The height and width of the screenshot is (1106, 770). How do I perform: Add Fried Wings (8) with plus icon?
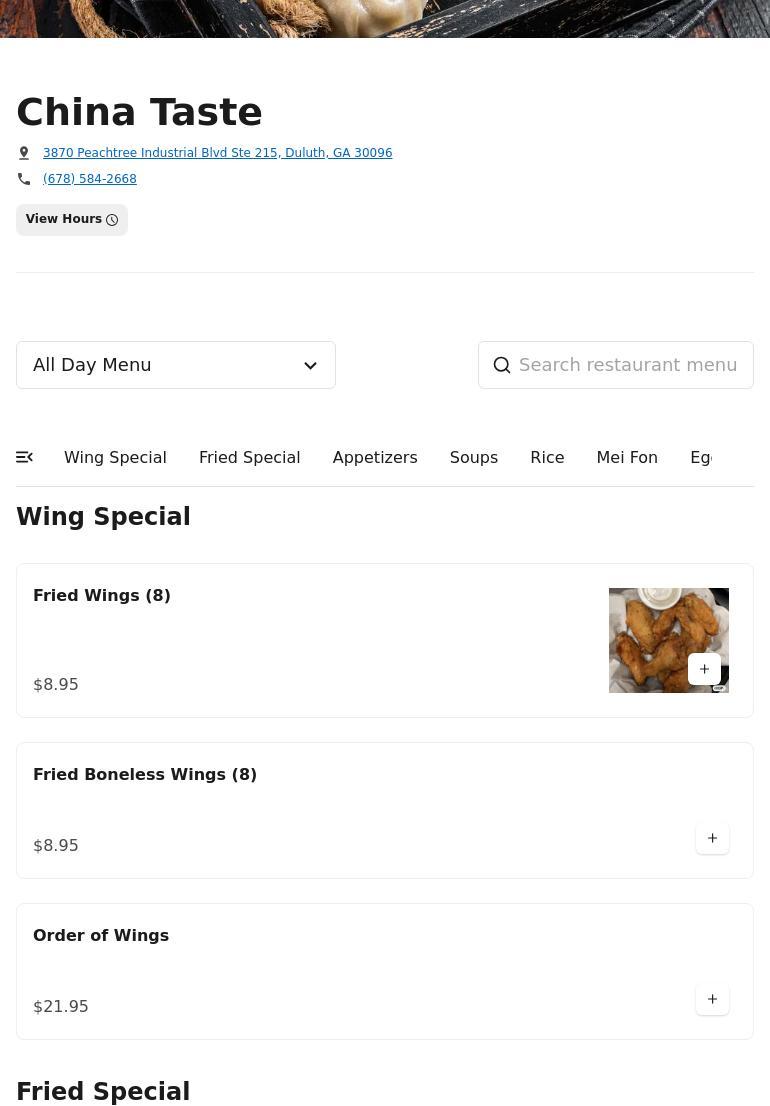click(x=704, y=669)
